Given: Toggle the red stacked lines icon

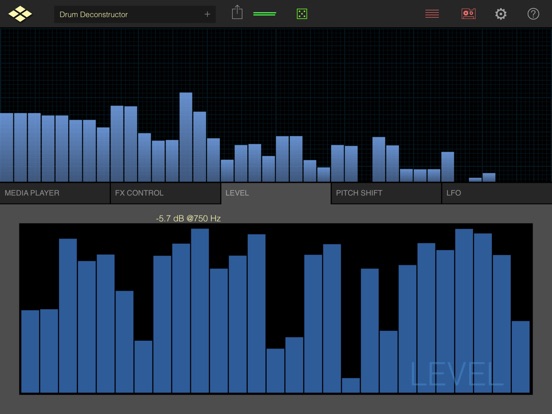Looking at the screenshot, I should (432, 14).
